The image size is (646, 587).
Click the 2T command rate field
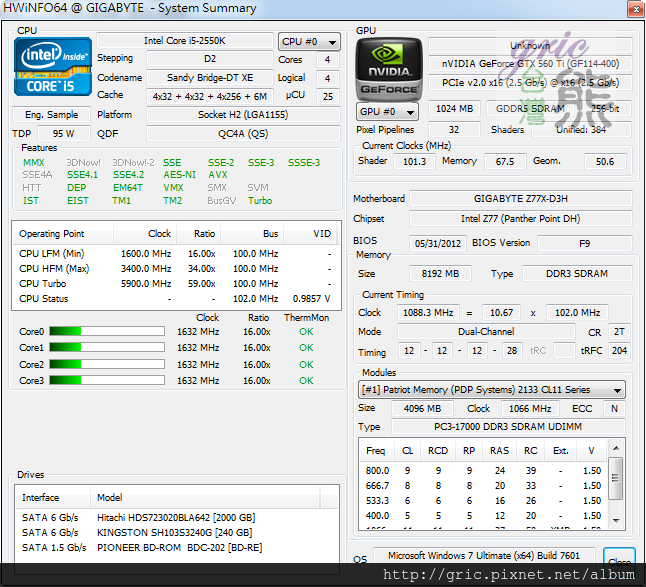[x=619, y=332]
